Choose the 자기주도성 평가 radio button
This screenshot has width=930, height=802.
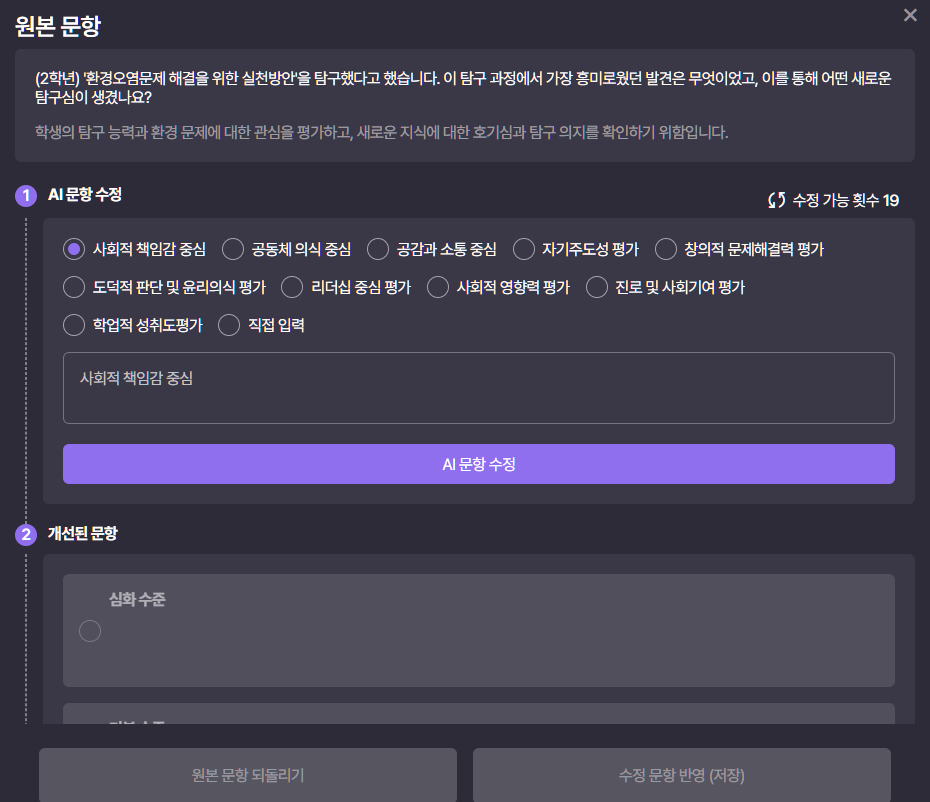click(523, 249)
